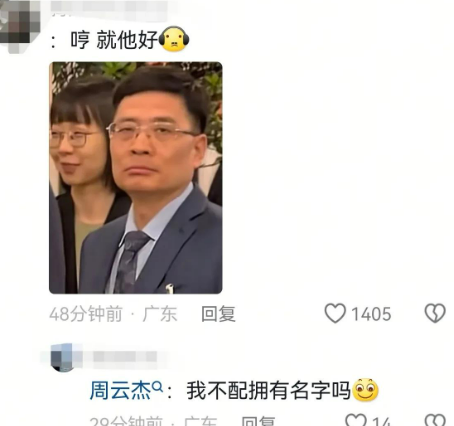The width and height of the screenshot is (454, 426).
Task: Open the second commenter's blurred avatar
Action: pos(62,358)
